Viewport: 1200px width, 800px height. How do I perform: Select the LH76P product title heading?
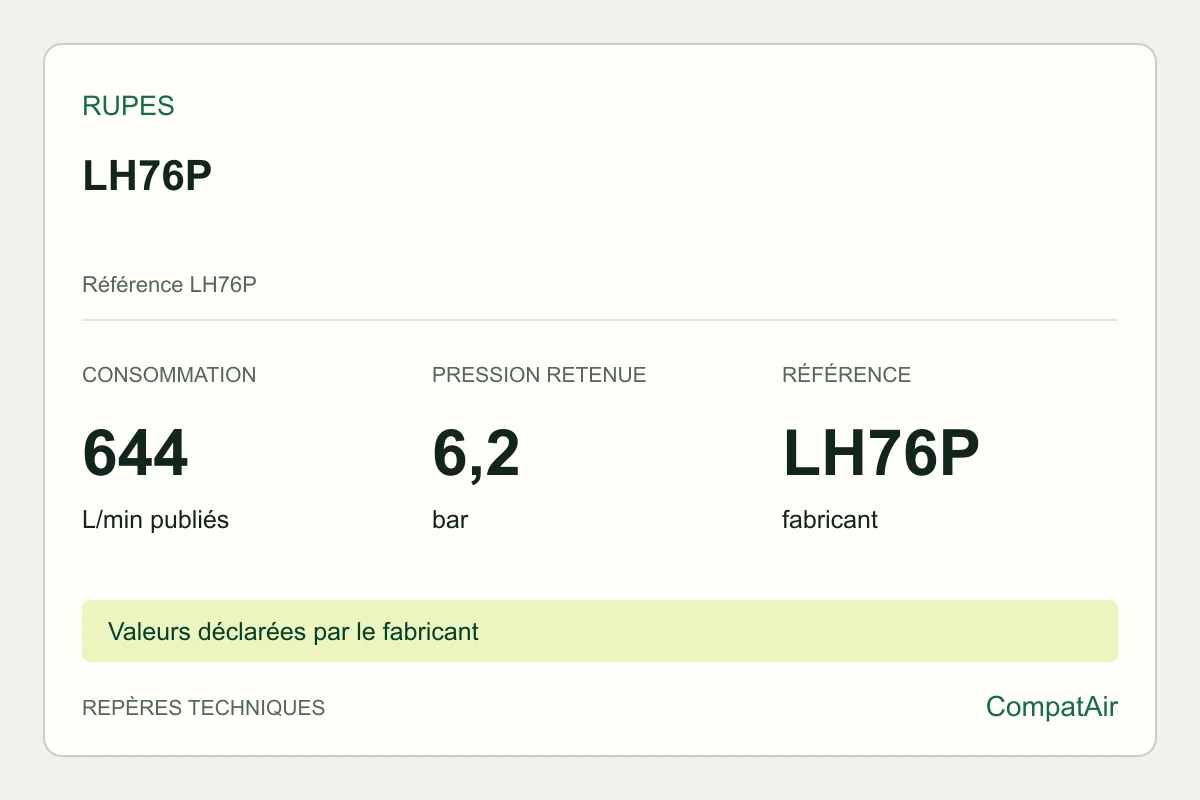pyautogui.click(x=147, y=176)
